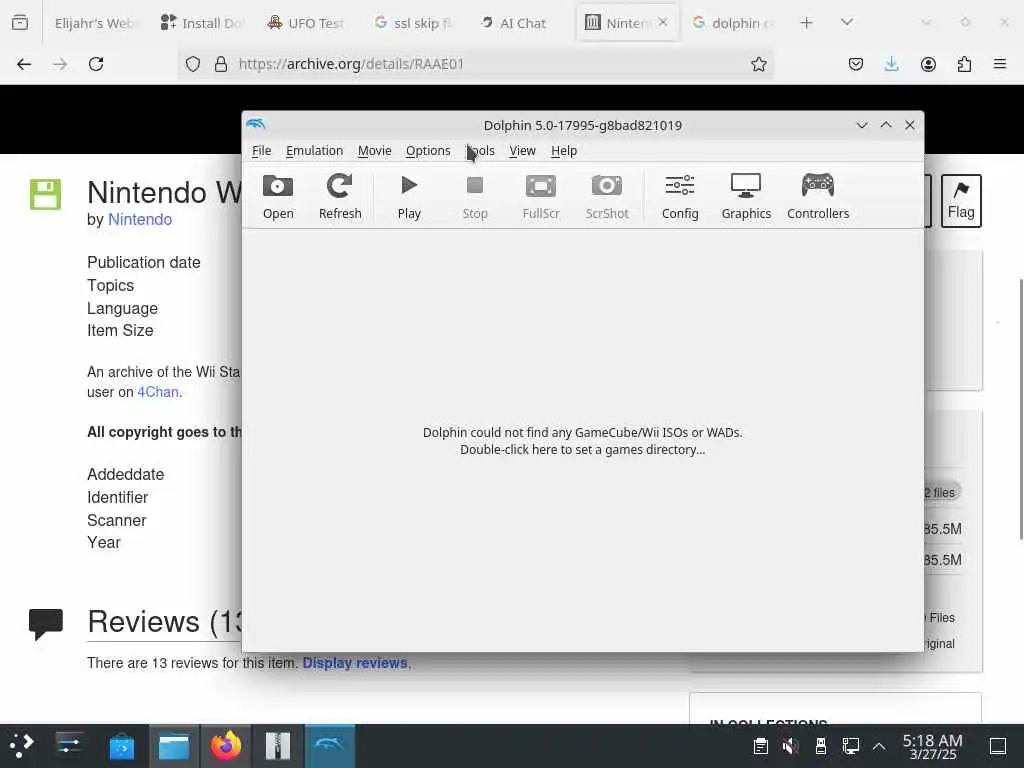Screen dimensions: 1024x768
Task: Open the Options menu
Action: coord(428,151)
